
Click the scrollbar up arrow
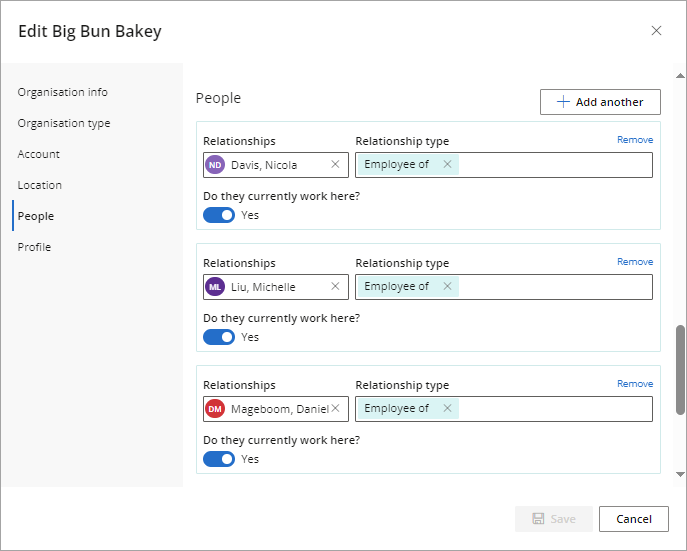pos(680,76)
